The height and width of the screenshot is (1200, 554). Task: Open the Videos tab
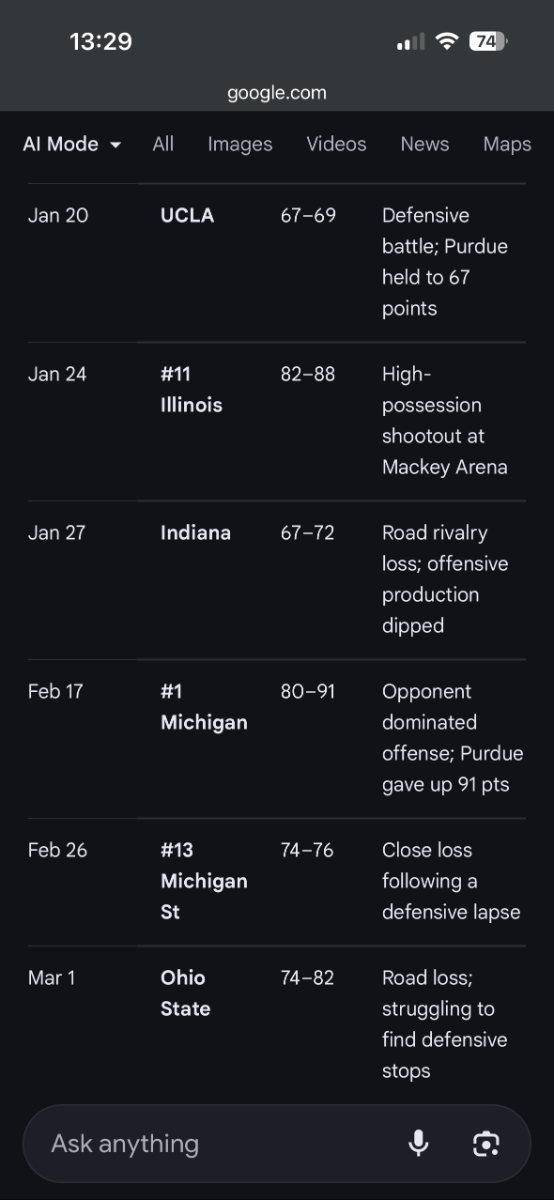336,144
